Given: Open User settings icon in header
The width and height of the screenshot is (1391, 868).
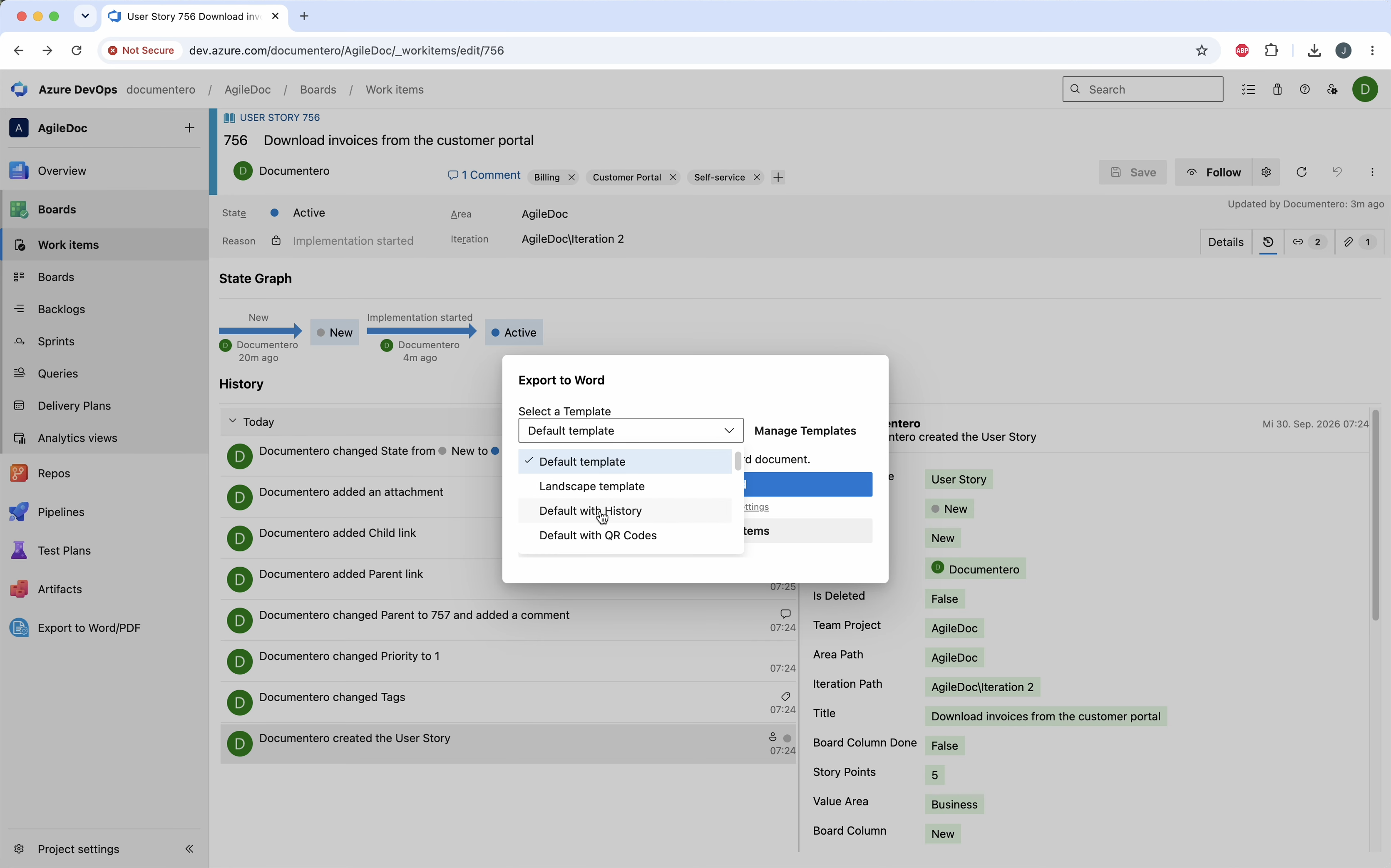Looking at the screenshot, I should tap(1332, 89).
